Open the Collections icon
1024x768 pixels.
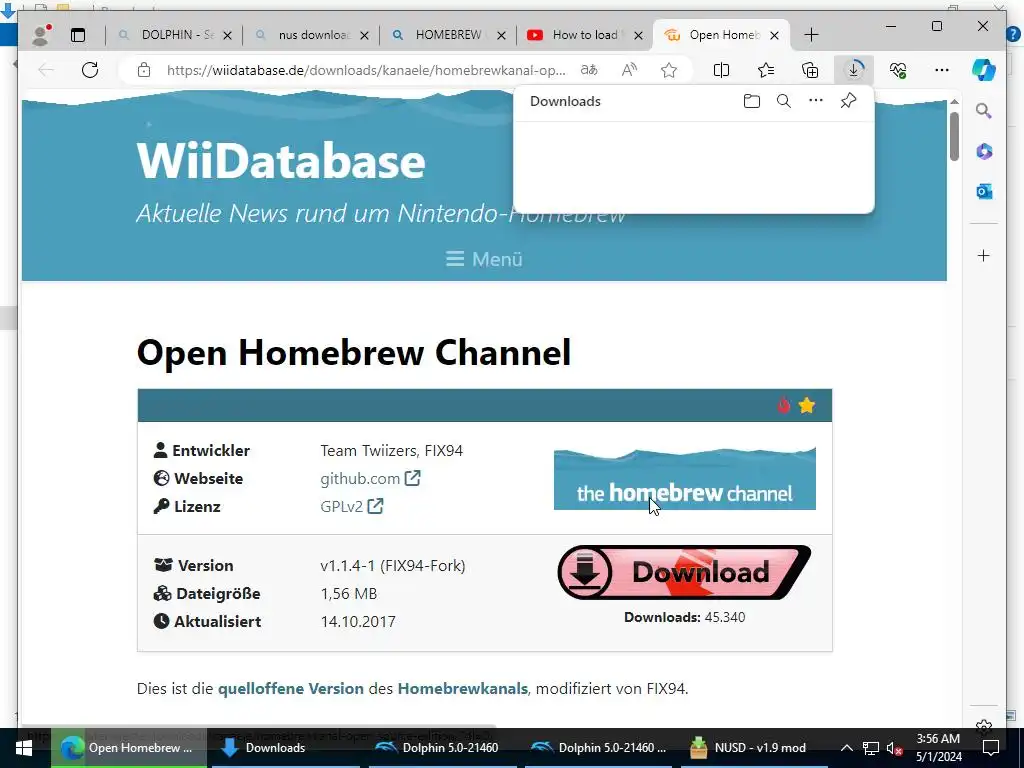(810, 70)
